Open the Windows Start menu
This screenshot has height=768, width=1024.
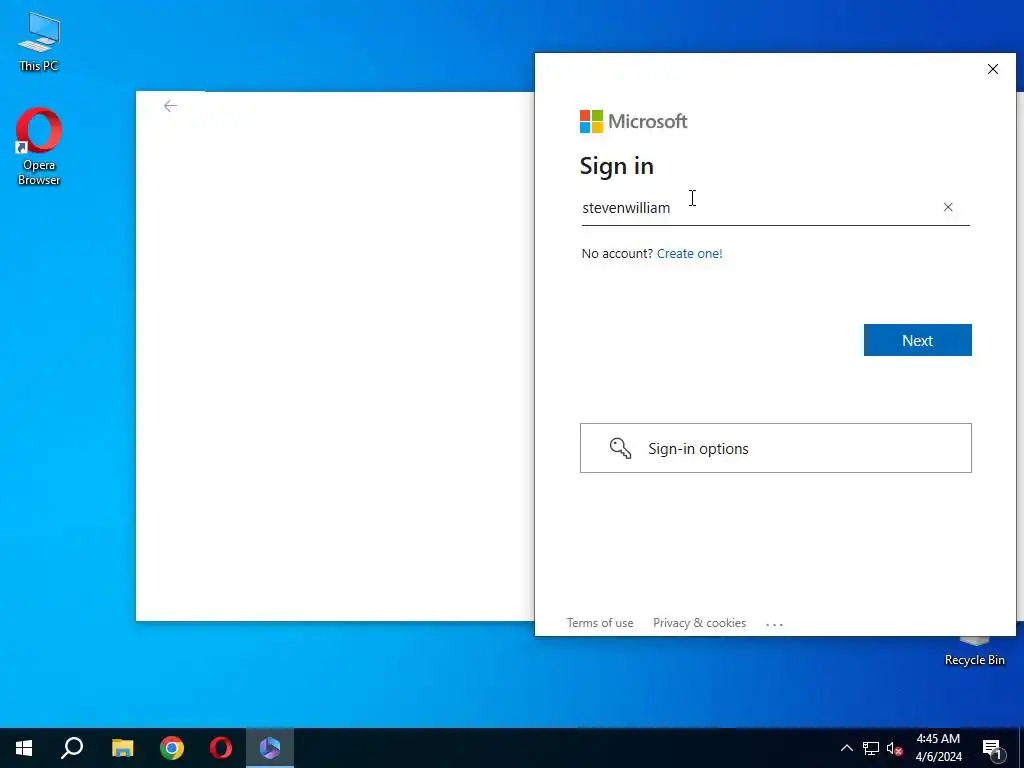[x=24, y=748]
